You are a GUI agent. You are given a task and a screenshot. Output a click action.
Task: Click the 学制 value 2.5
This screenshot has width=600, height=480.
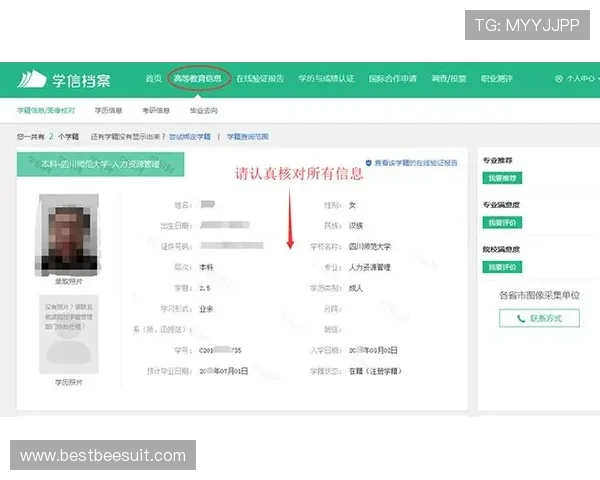click(205, 288)
